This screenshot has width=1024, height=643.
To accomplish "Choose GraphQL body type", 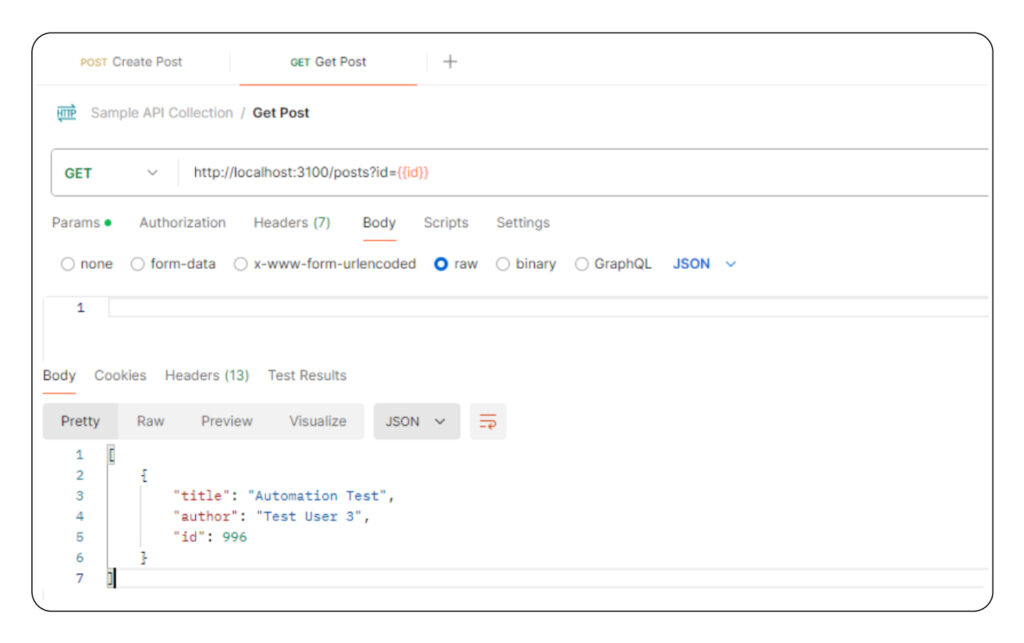I will pyautogui.click(x=581, y=264).
